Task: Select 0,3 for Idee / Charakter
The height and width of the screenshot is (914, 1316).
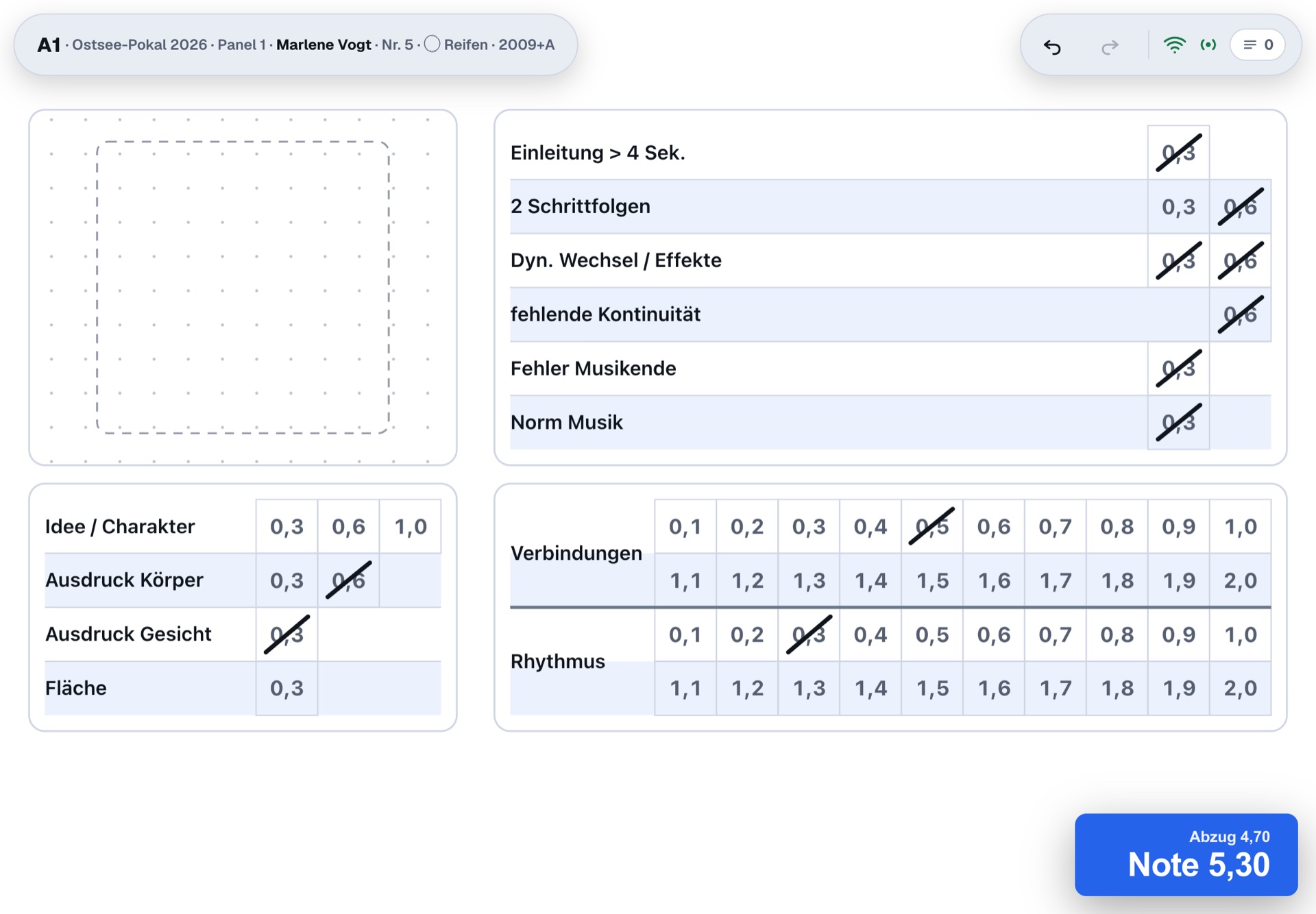Action: click(287, 526)
